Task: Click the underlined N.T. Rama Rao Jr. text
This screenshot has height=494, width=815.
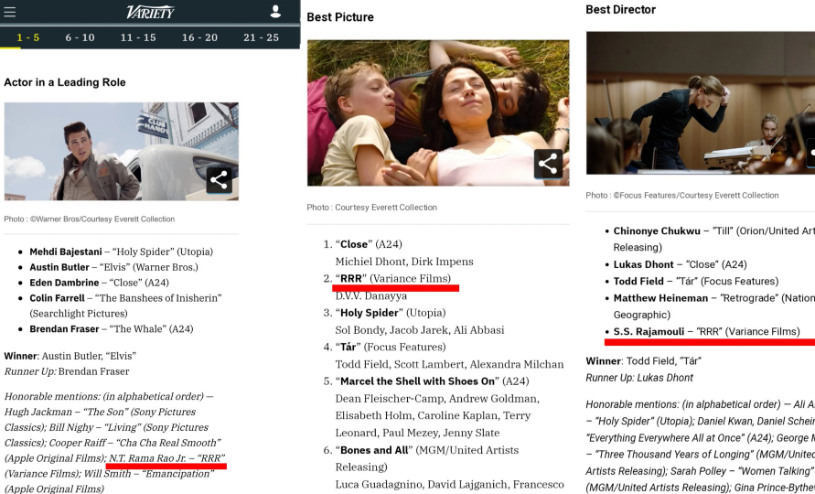Action: point(150,458)
